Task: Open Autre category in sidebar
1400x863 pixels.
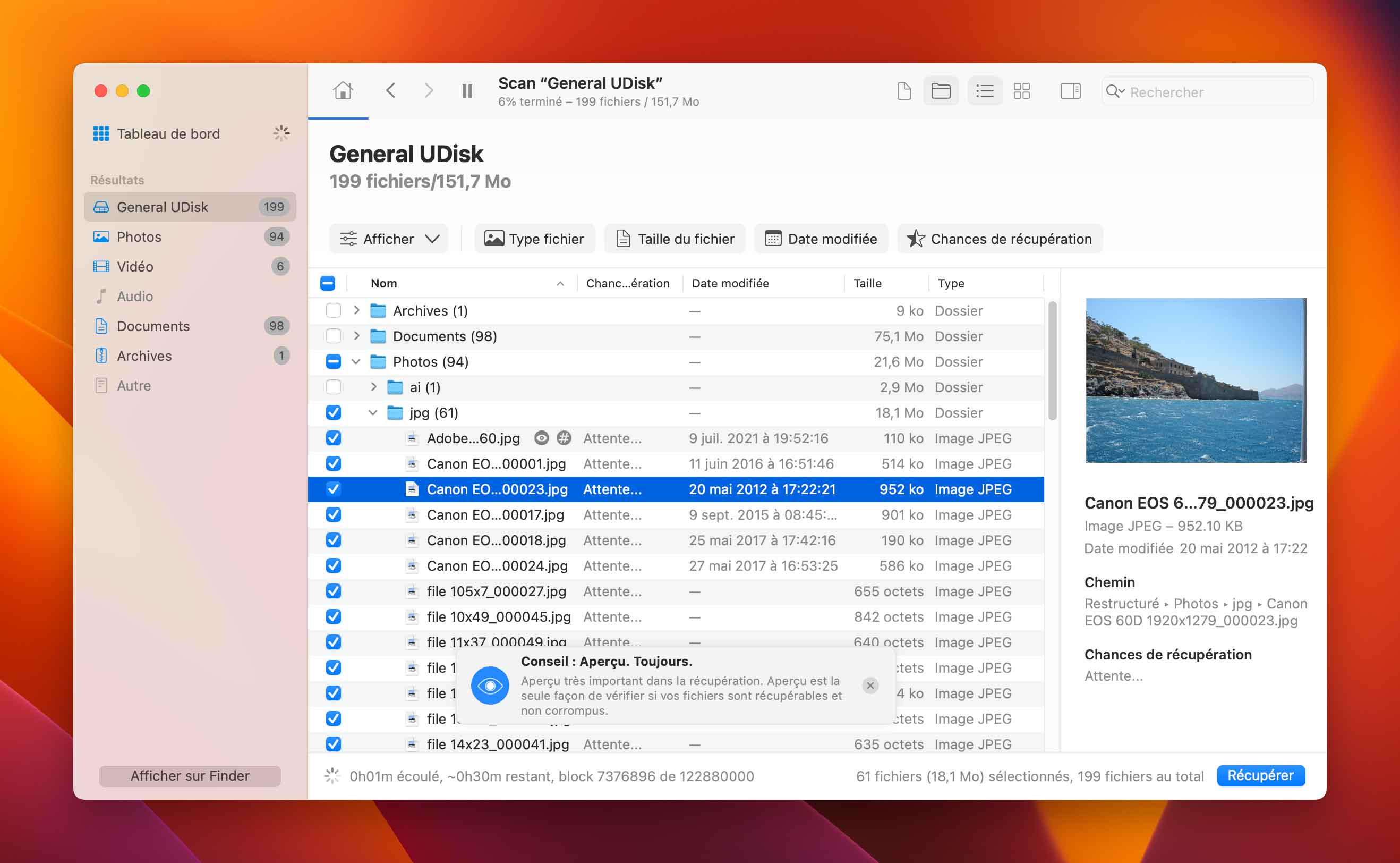Action: [190, 385]
